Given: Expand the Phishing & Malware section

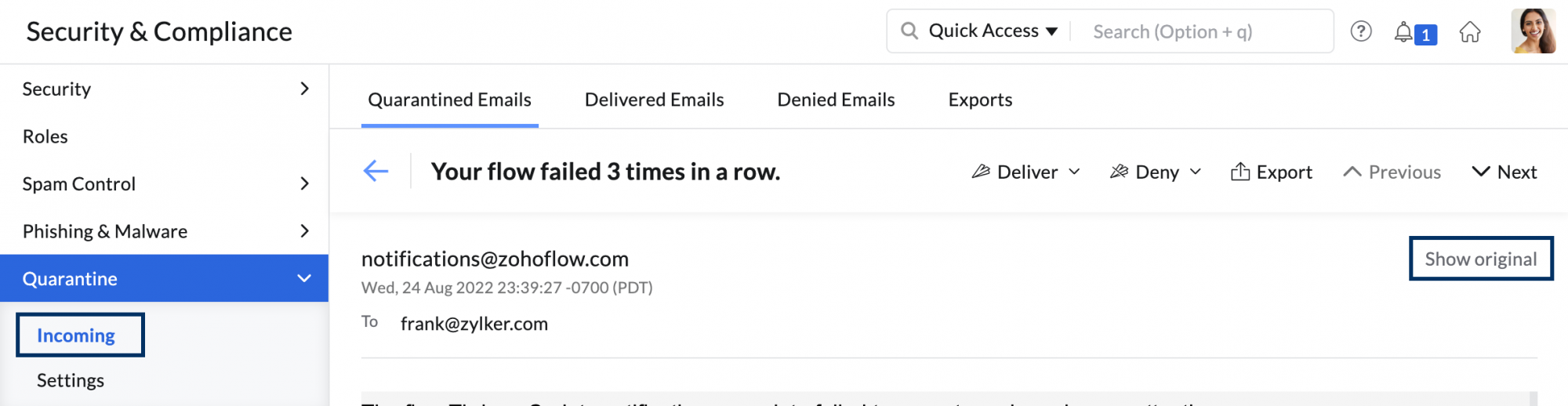Looking at the screenshot, I should pyautogui.click(x=164, y=231).
